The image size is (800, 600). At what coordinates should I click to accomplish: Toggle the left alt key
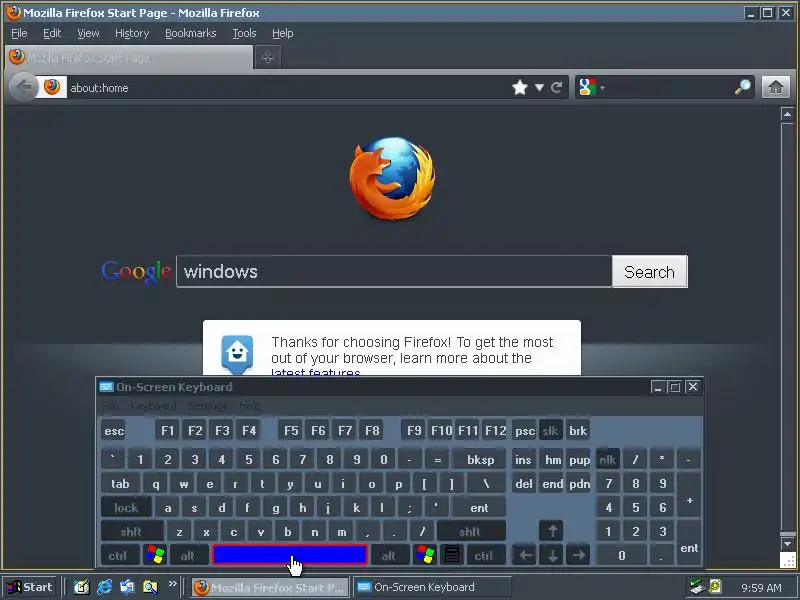[x=188, y=555]
